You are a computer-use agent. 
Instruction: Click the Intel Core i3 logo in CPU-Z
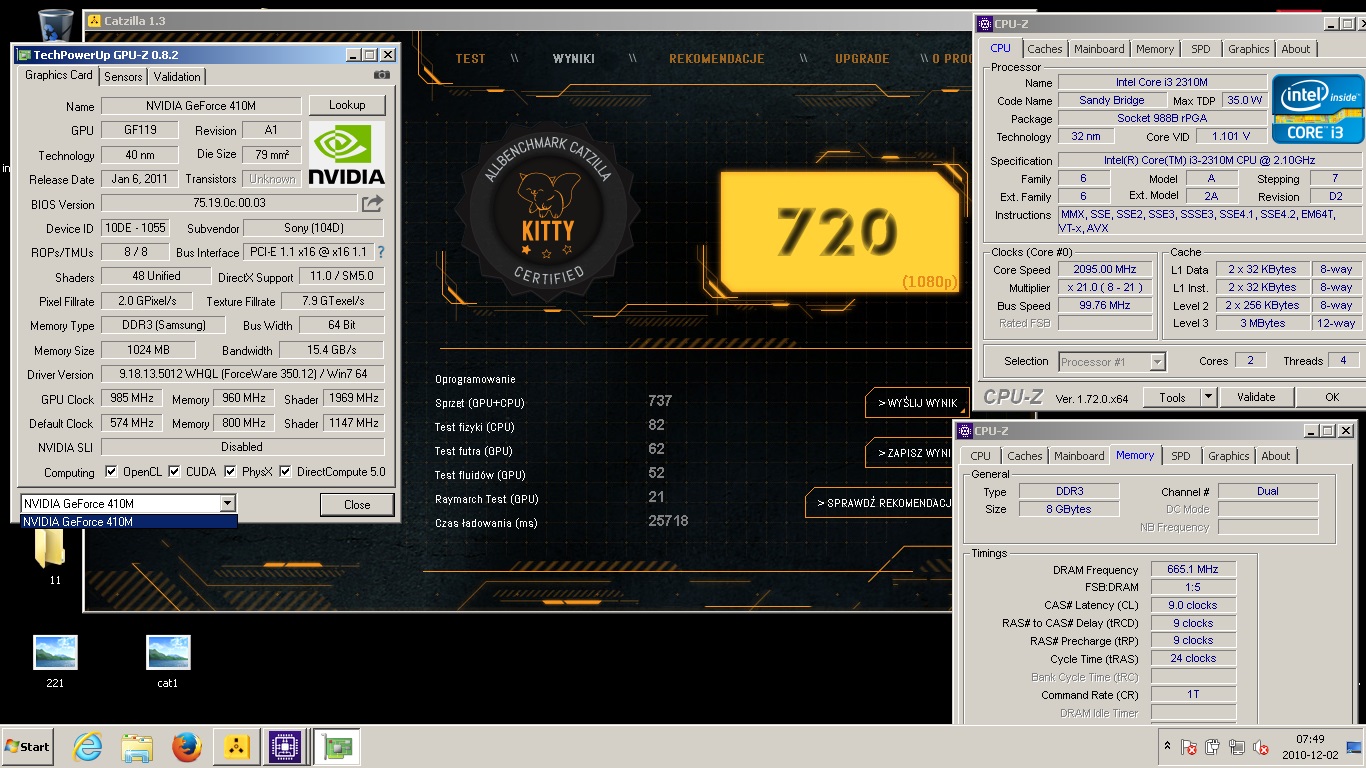pyautogui.click(x=1317, y=109)
